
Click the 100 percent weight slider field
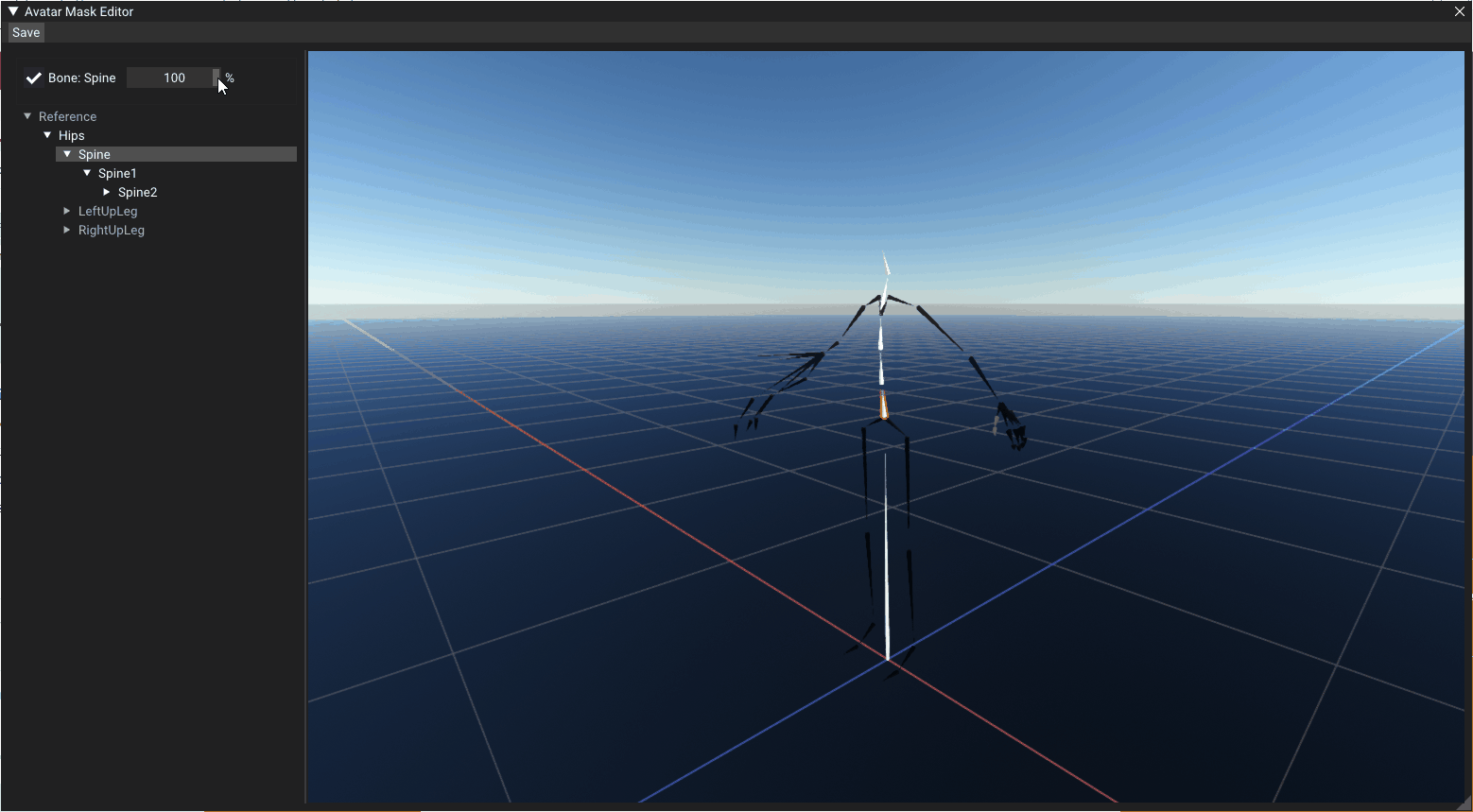point(174,78)
